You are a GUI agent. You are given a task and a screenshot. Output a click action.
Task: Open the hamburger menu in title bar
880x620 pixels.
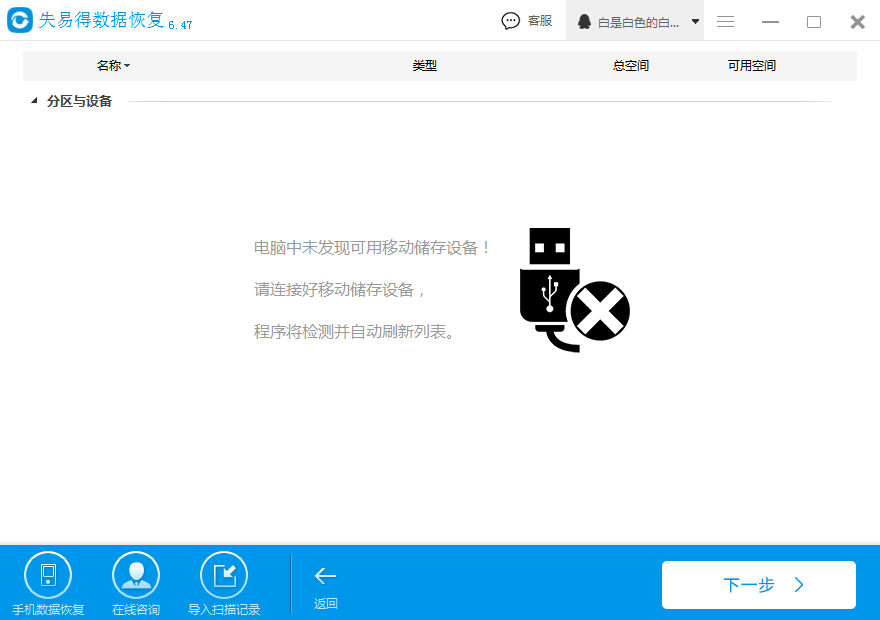725,20
